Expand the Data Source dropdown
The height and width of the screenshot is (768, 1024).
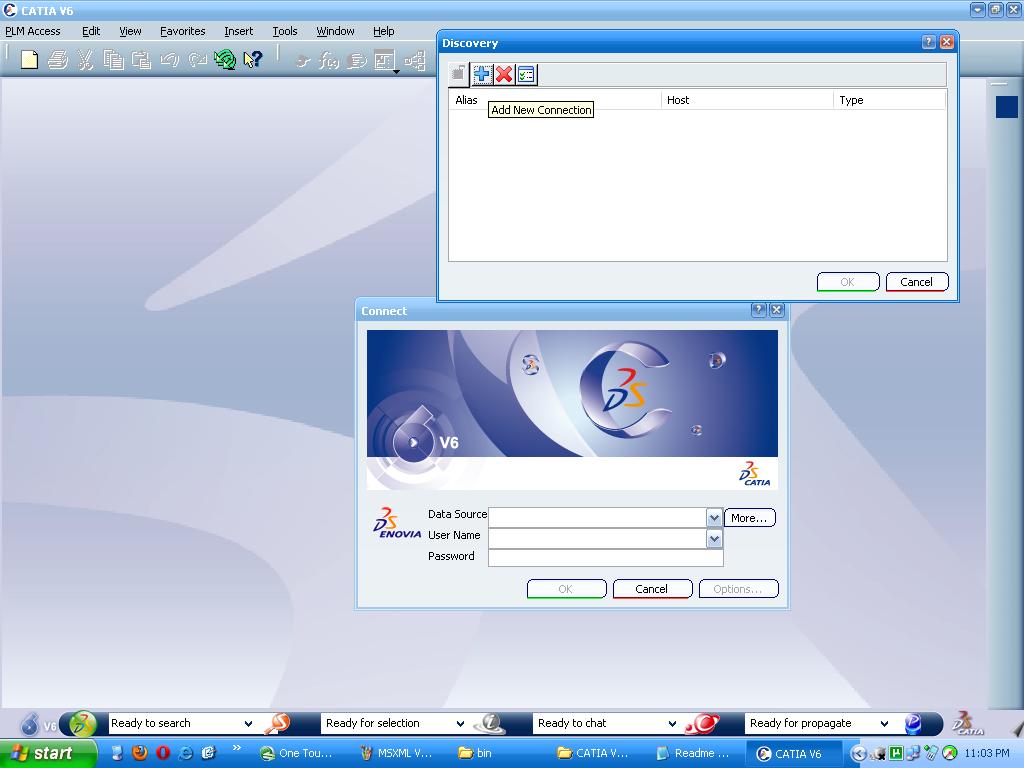pos(714,518)
